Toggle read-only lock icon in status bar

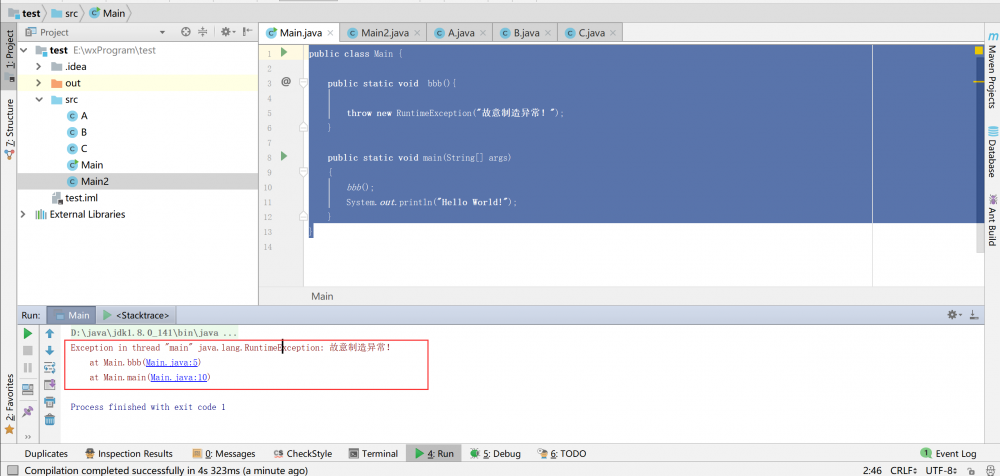click(x=969, y=471)
